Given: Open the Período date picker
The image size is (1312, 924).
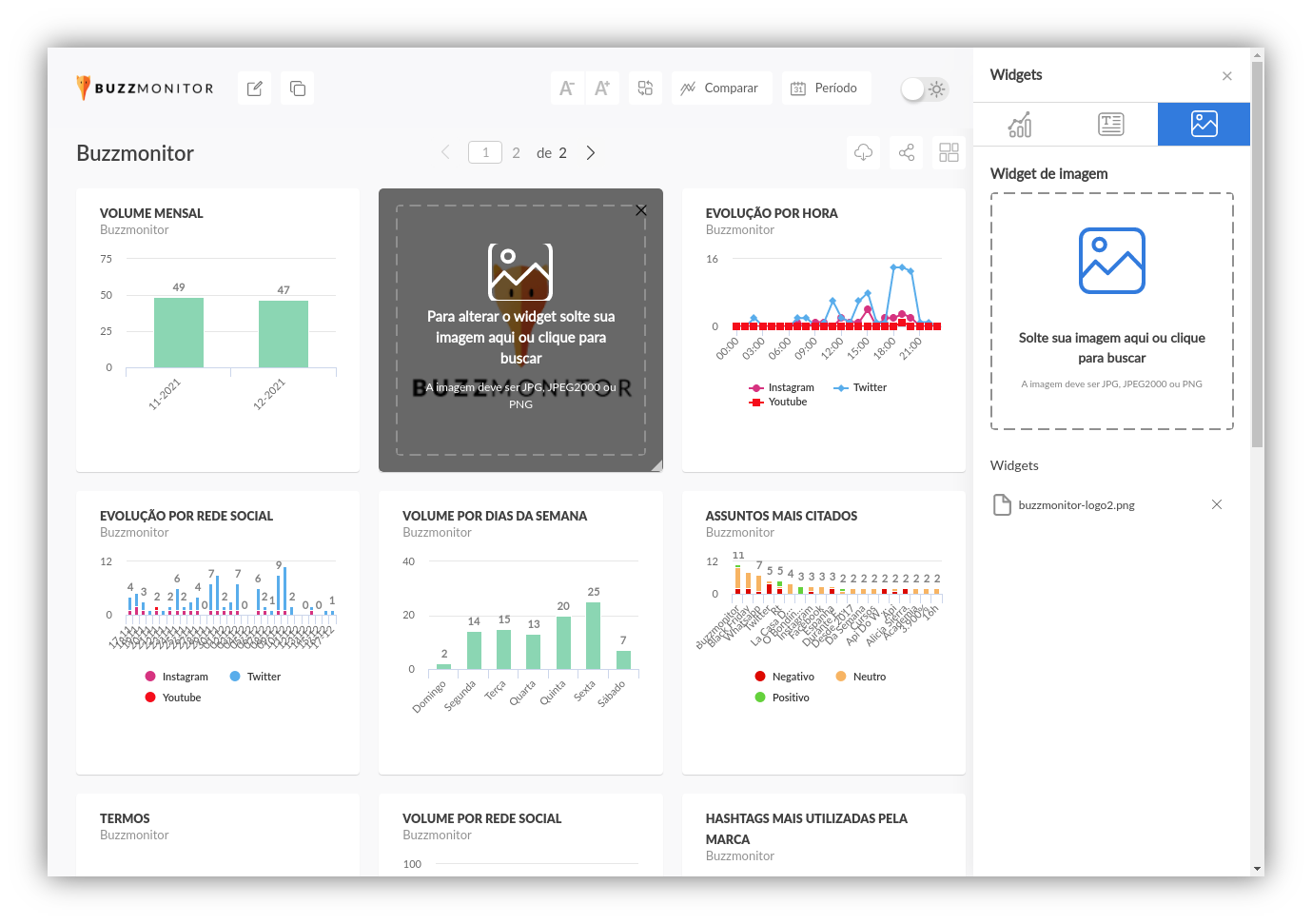Looking at the screenshot, I should coord(824,88).
